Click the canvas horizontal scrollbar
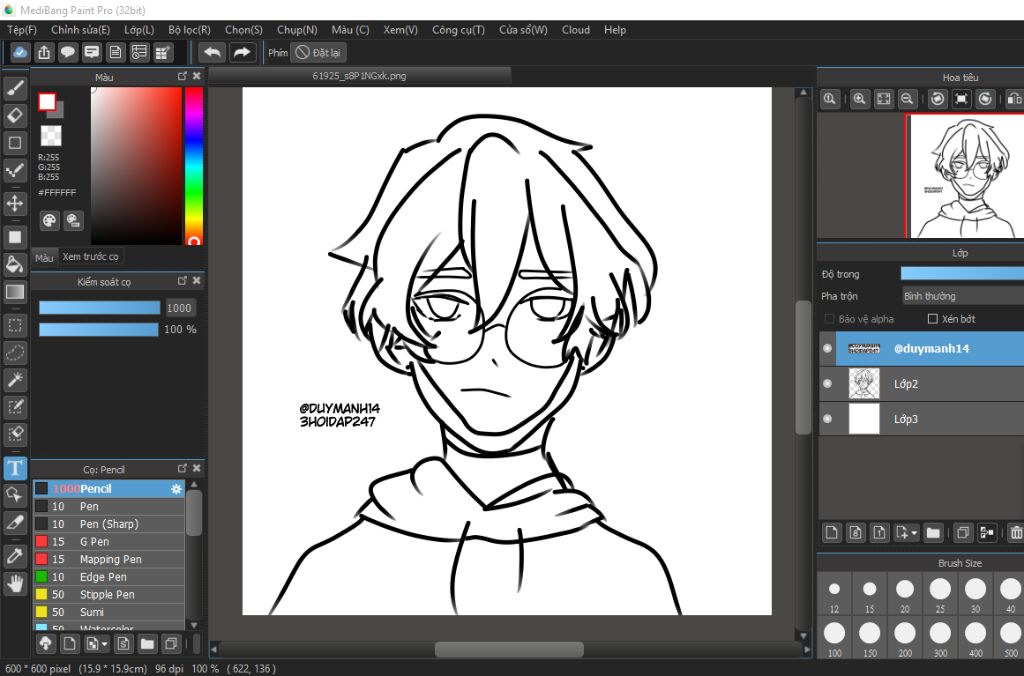1024x676 pixels. point(509,649)
